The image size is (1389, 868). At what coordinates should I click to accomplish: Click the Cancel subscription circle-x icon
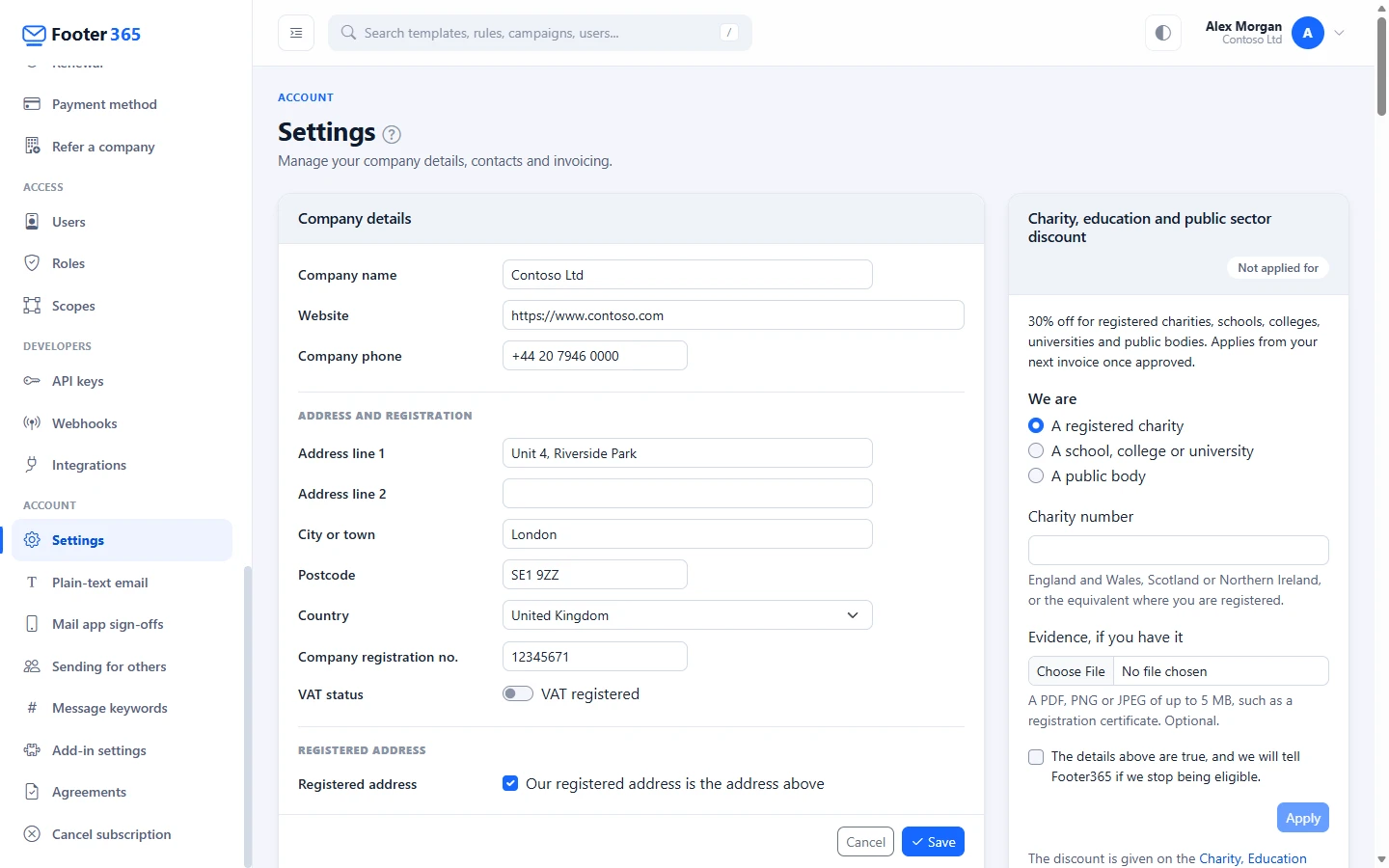coord(32,834)
